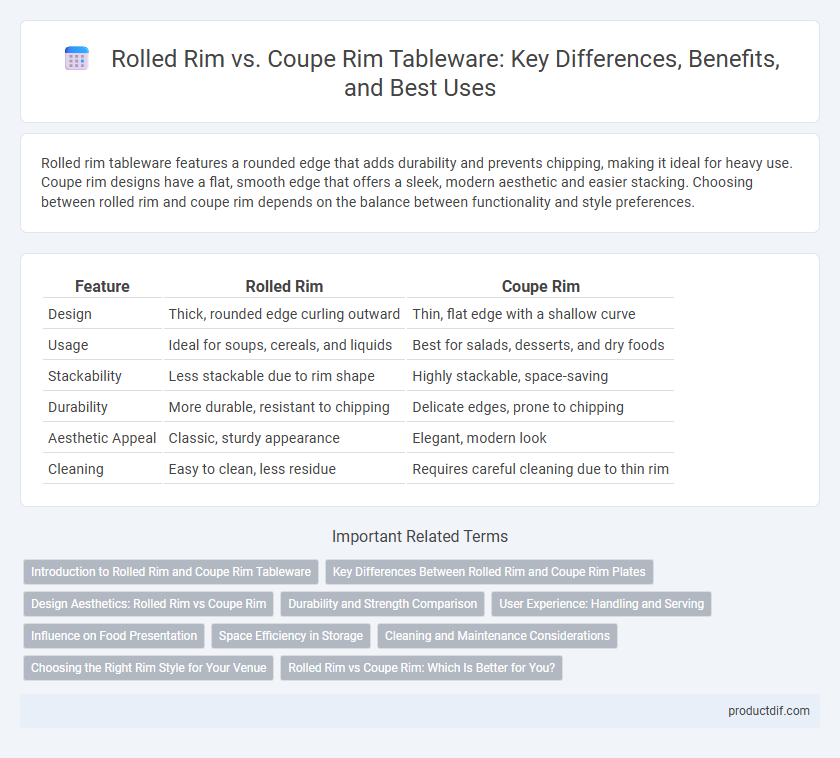Click the 'Important Related Terms' heading
Viewport: 840px width, 758px height.
pos(420,536)
